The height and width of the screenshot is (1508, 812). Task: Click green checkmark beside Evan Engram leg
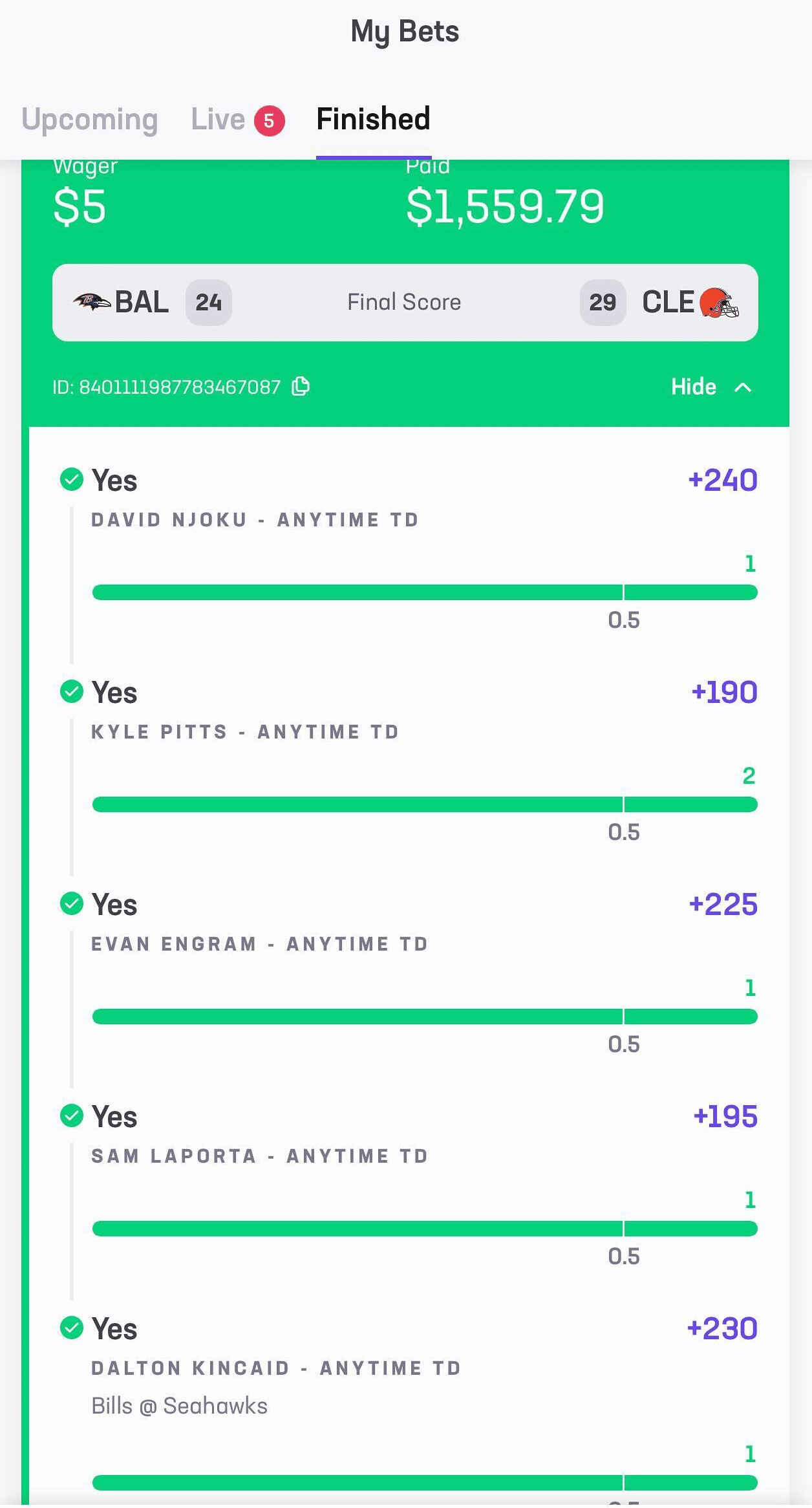click(x=72, y=903)
